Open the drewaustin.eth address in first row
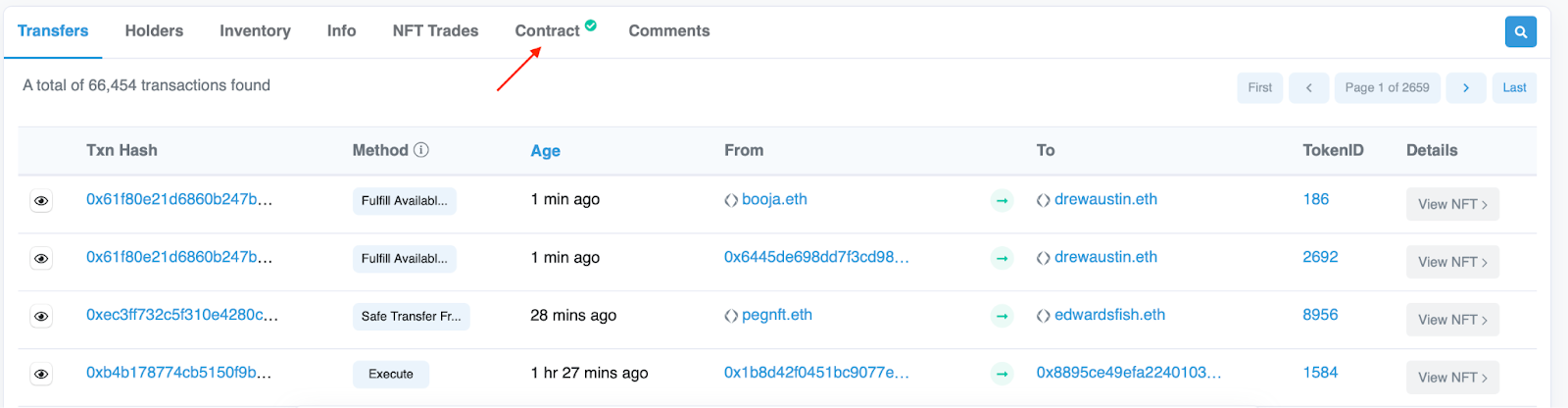Image resolution: width=1568 pixels, height=408 pixels. point(1105,199)
